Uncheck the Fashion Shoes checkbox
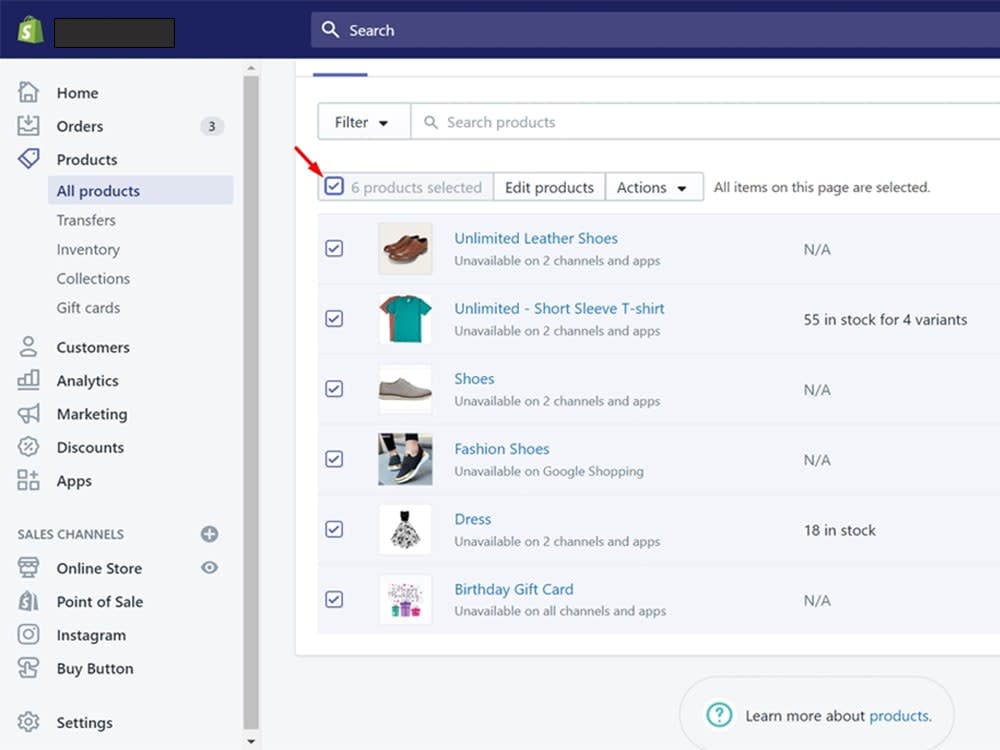The width and height of the screenshot is (1000, 750). (334, 459)
